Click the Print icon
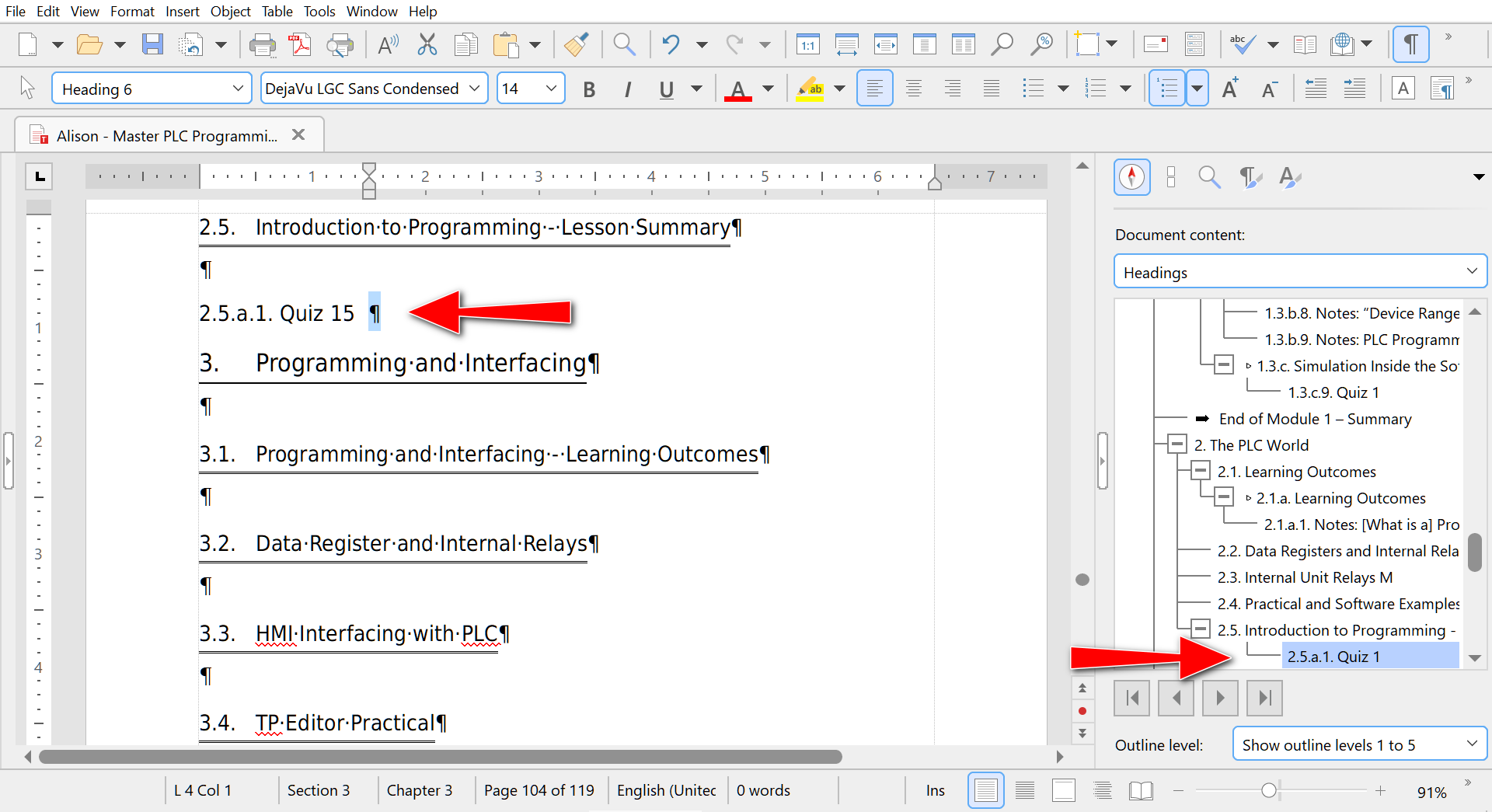Viewport: 1492px width, 812px height. click(x=262, y=44)
